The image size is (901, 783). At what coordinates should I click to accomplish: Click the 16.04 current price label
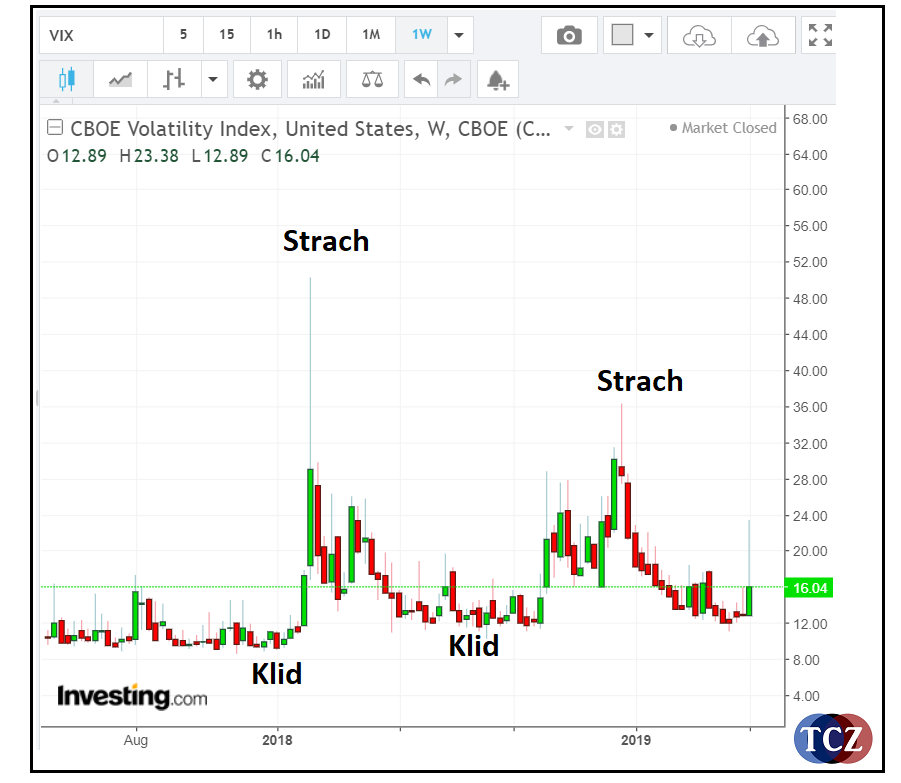[809, 588]
